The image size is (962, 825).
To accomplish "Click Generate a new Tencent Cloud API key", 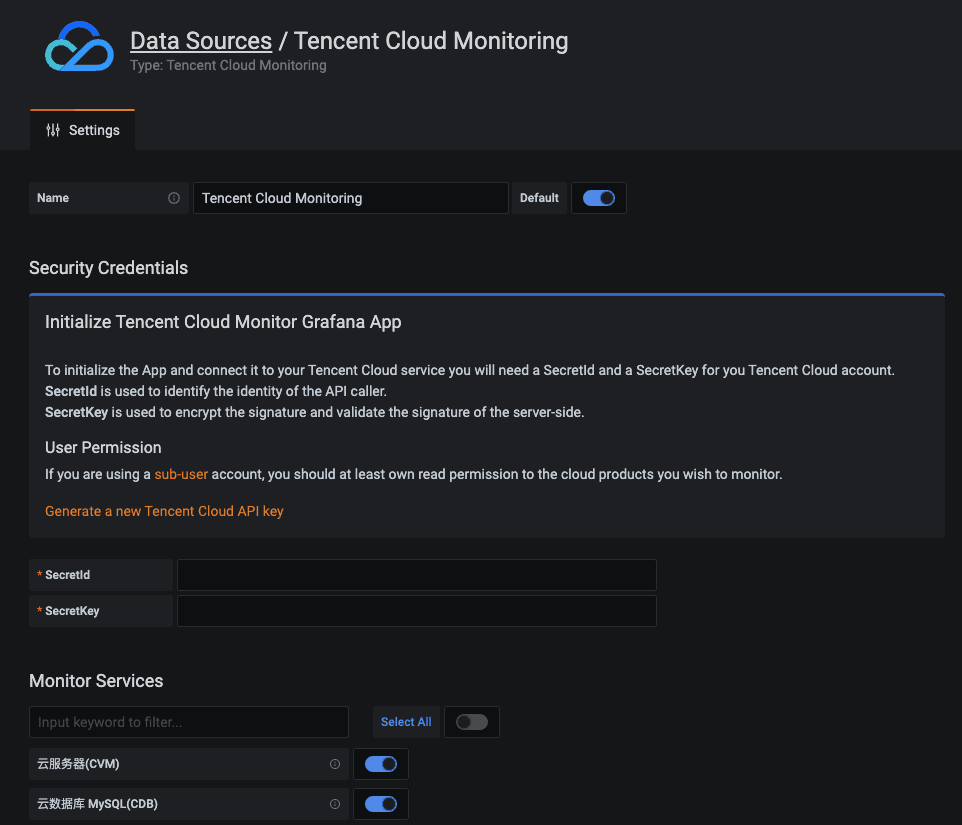I will pos(164,511).
